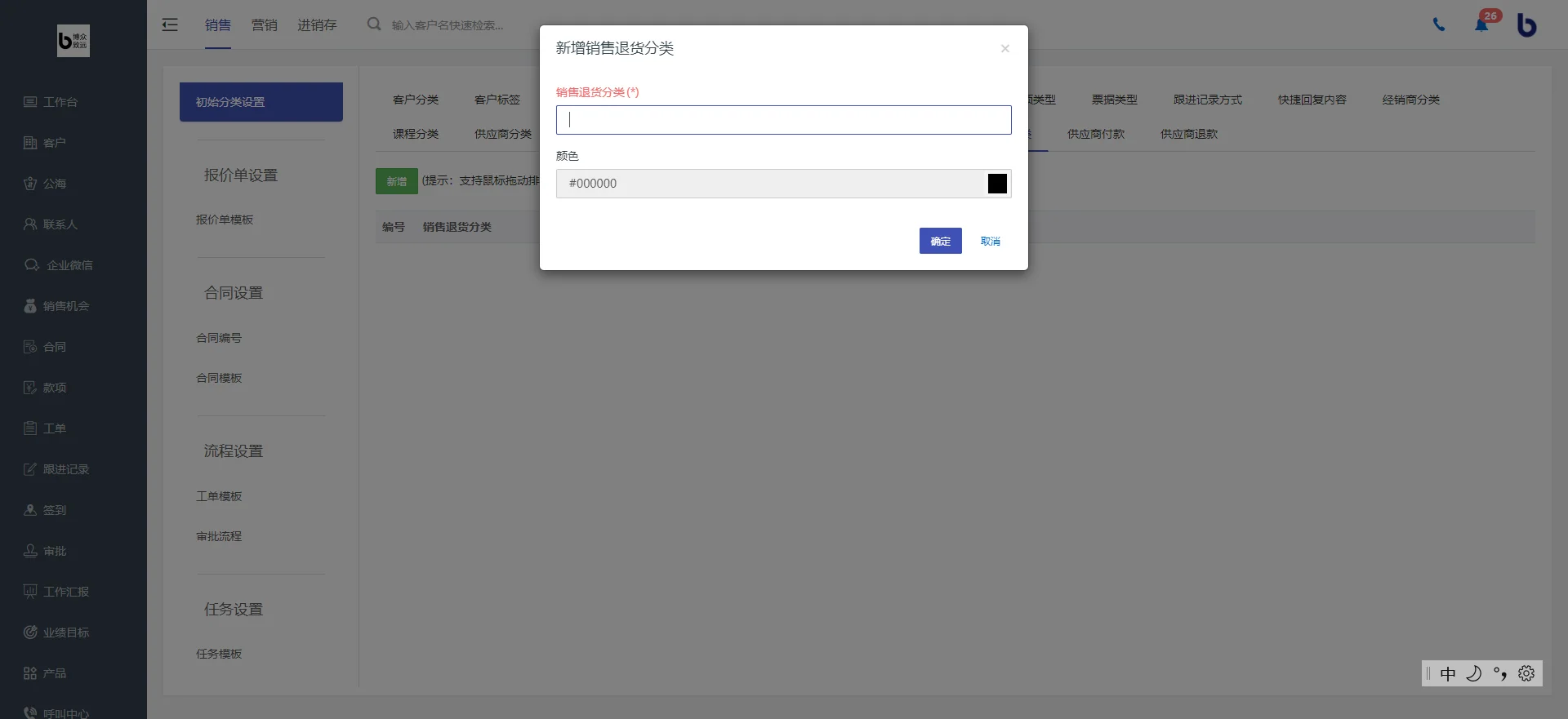Open 合同 in the left sidebar
Screen dimensions: 1568x719
pyautogui.click(x=45, y=347)
